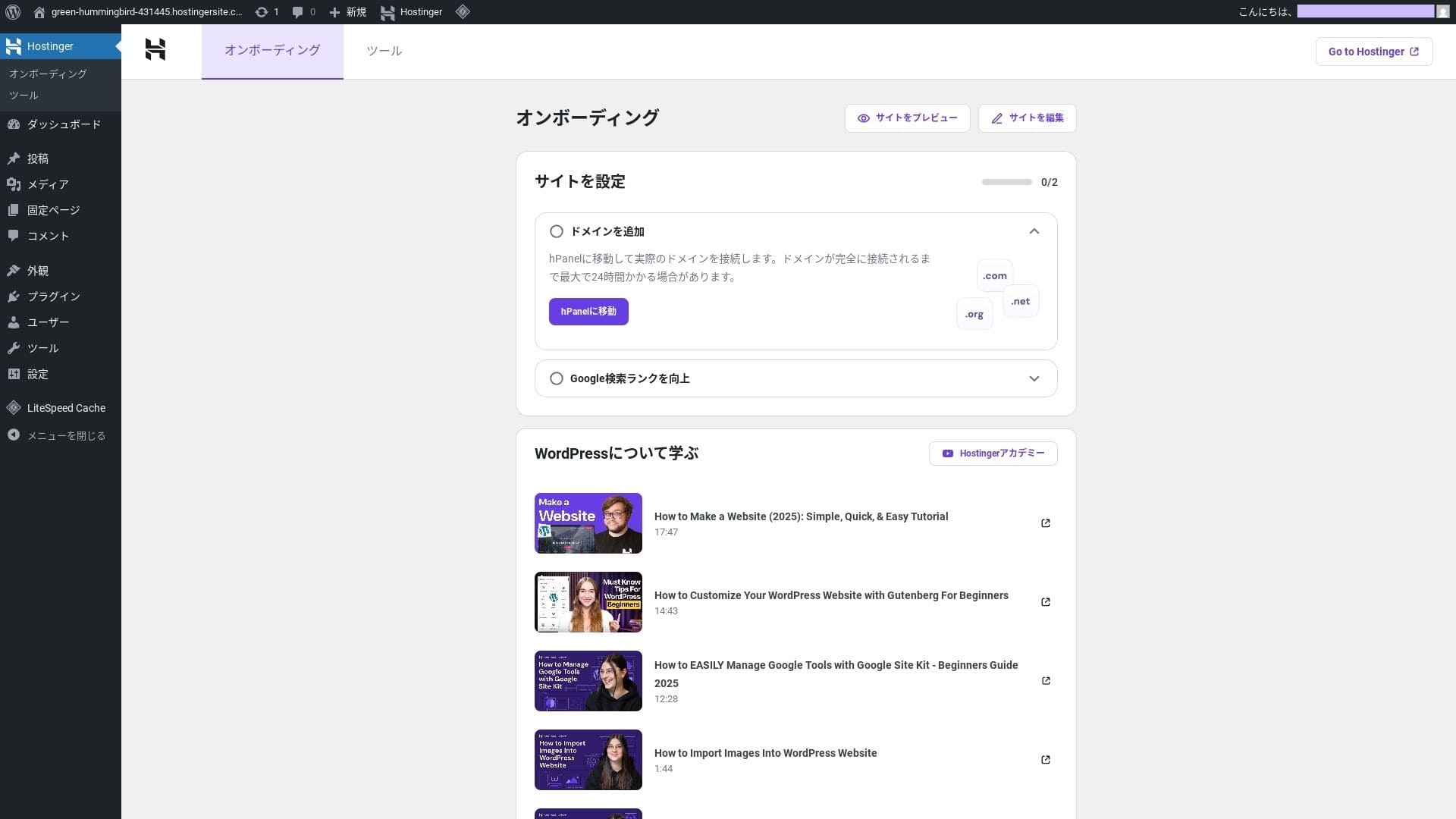Image resolution: width=1456 pixels, height=819 pixels.
Task: Mark ドメインを追加 step circle as done
Action: coord(557,232)
